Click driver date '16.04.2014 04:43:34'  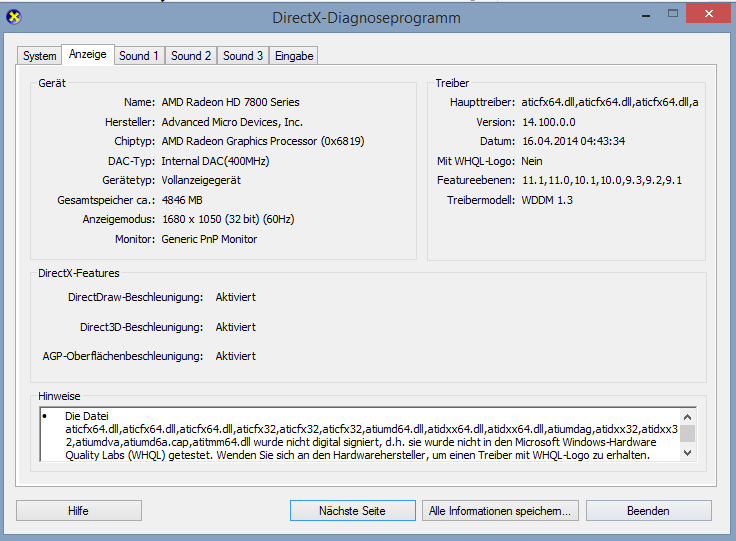574,141
